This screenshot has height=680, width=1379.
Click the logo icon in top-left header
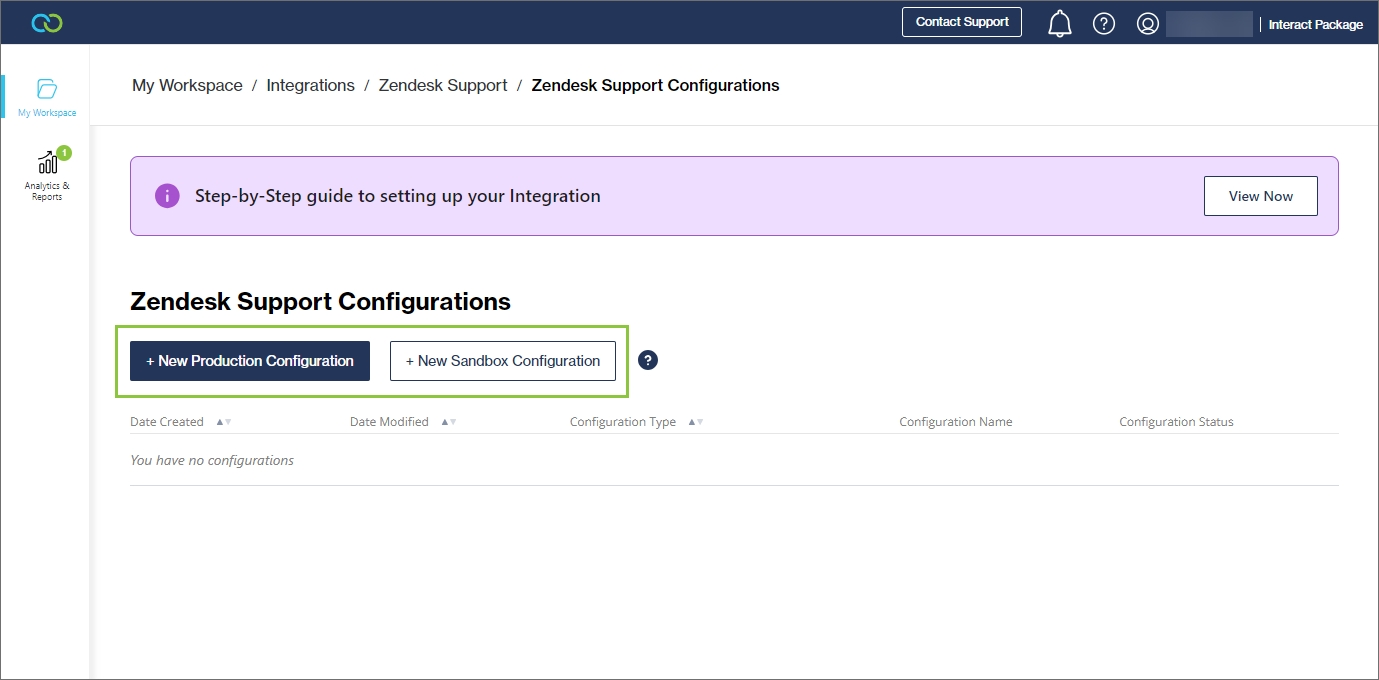pos(47,22)
